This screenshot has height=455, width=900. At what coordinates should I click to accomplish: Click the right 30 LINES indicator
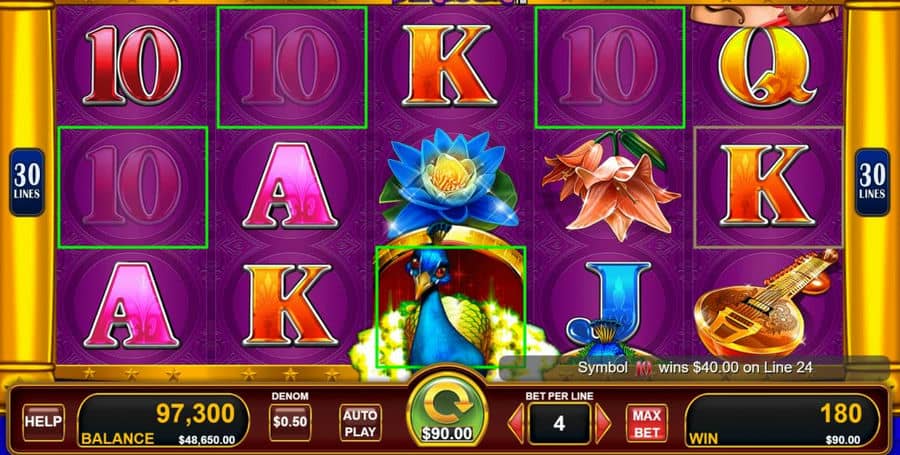pos(872,182)
